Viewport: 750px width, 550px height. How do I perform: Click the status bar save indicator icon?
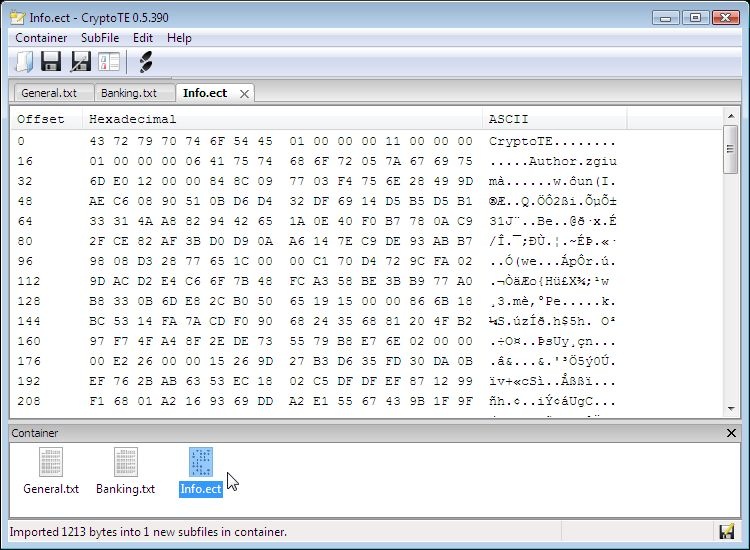tap(727, 532)
